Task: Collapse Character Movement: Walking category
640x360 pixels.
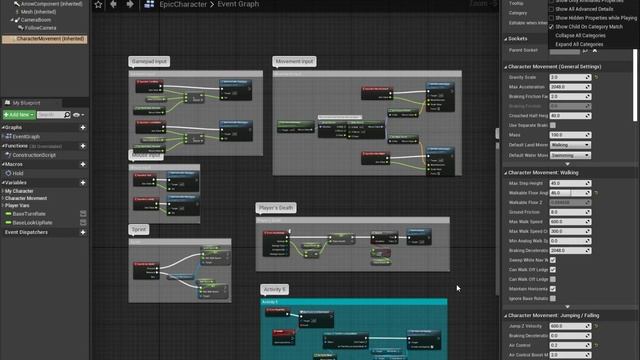Action: click(506, 173)
